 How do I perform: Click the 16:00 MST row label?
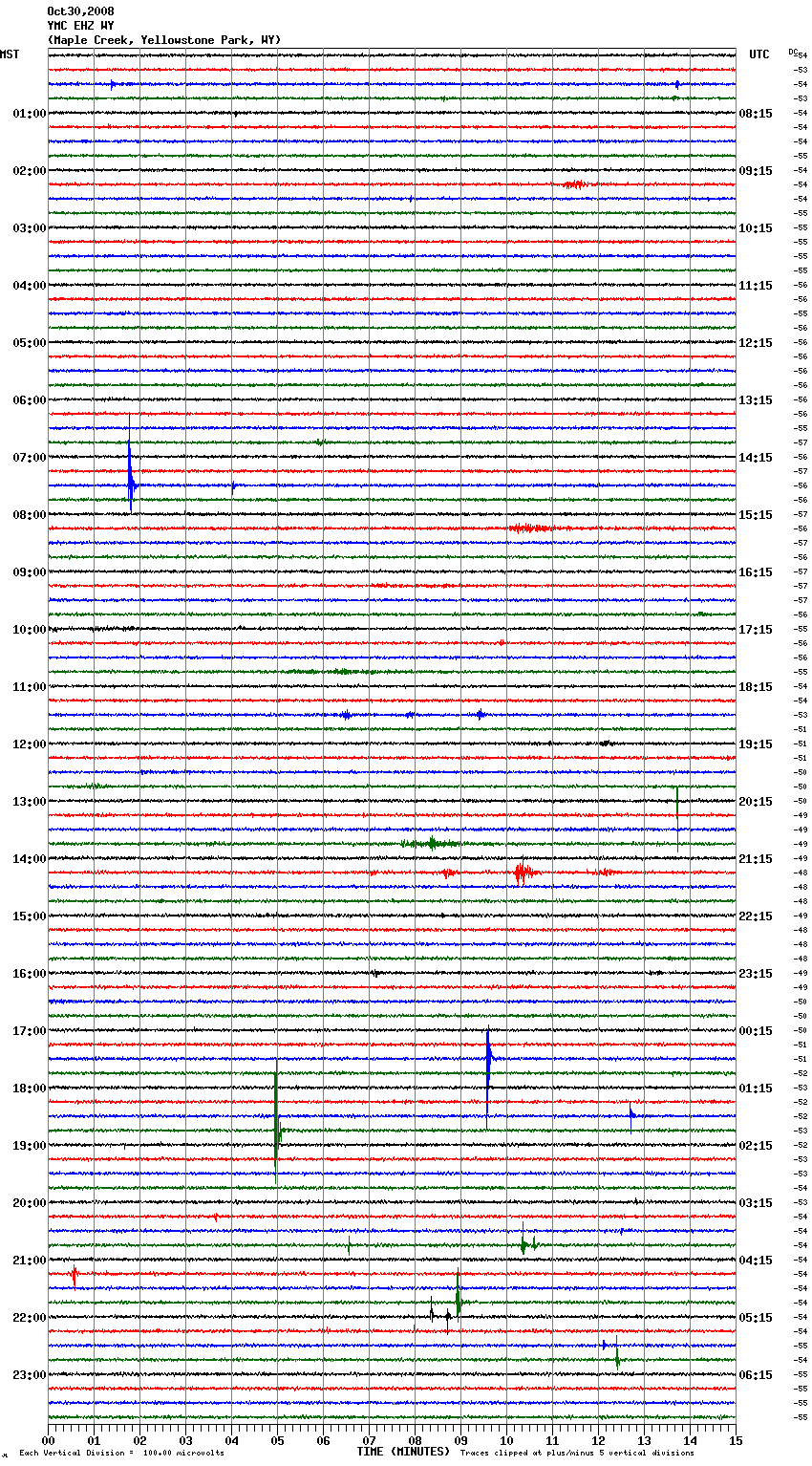pyautogui.click(x=30, y=974)
